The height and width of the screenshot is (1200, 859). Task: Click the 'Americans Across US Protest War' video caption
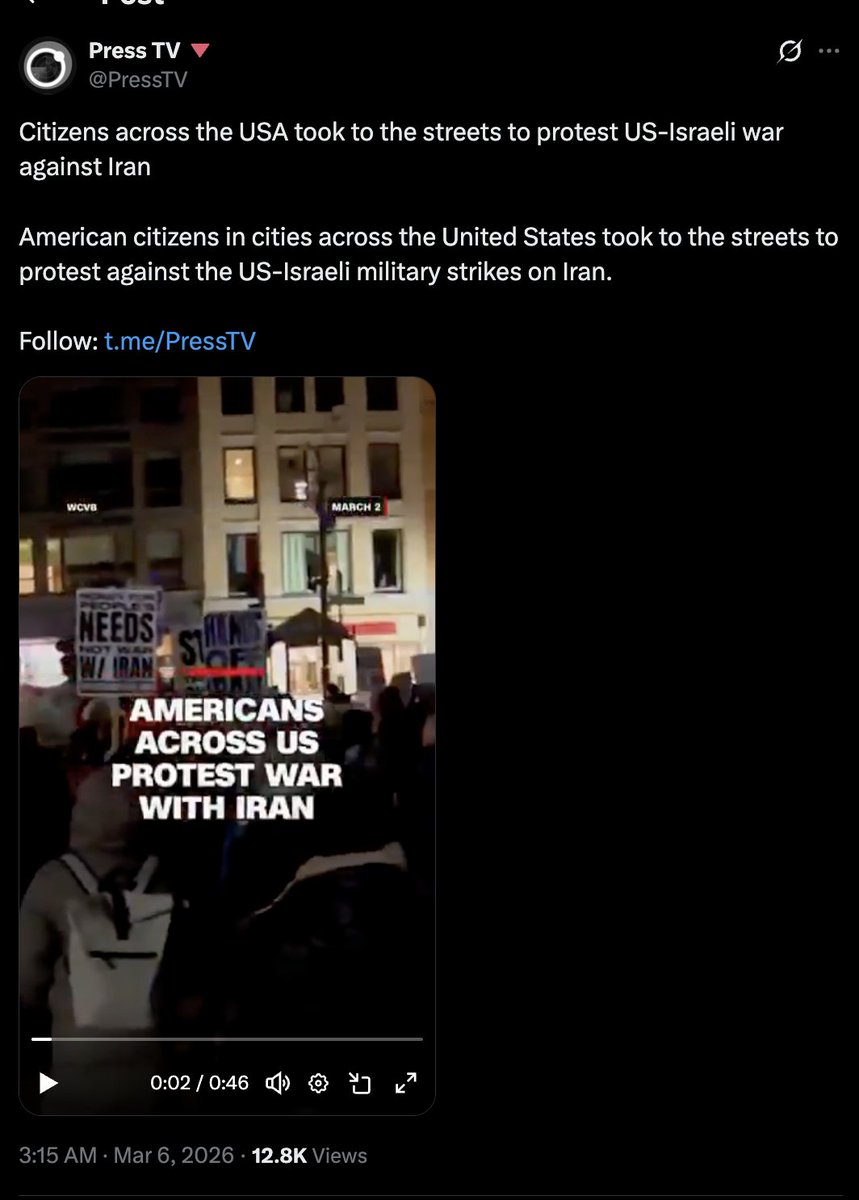(x=227, y=758)
